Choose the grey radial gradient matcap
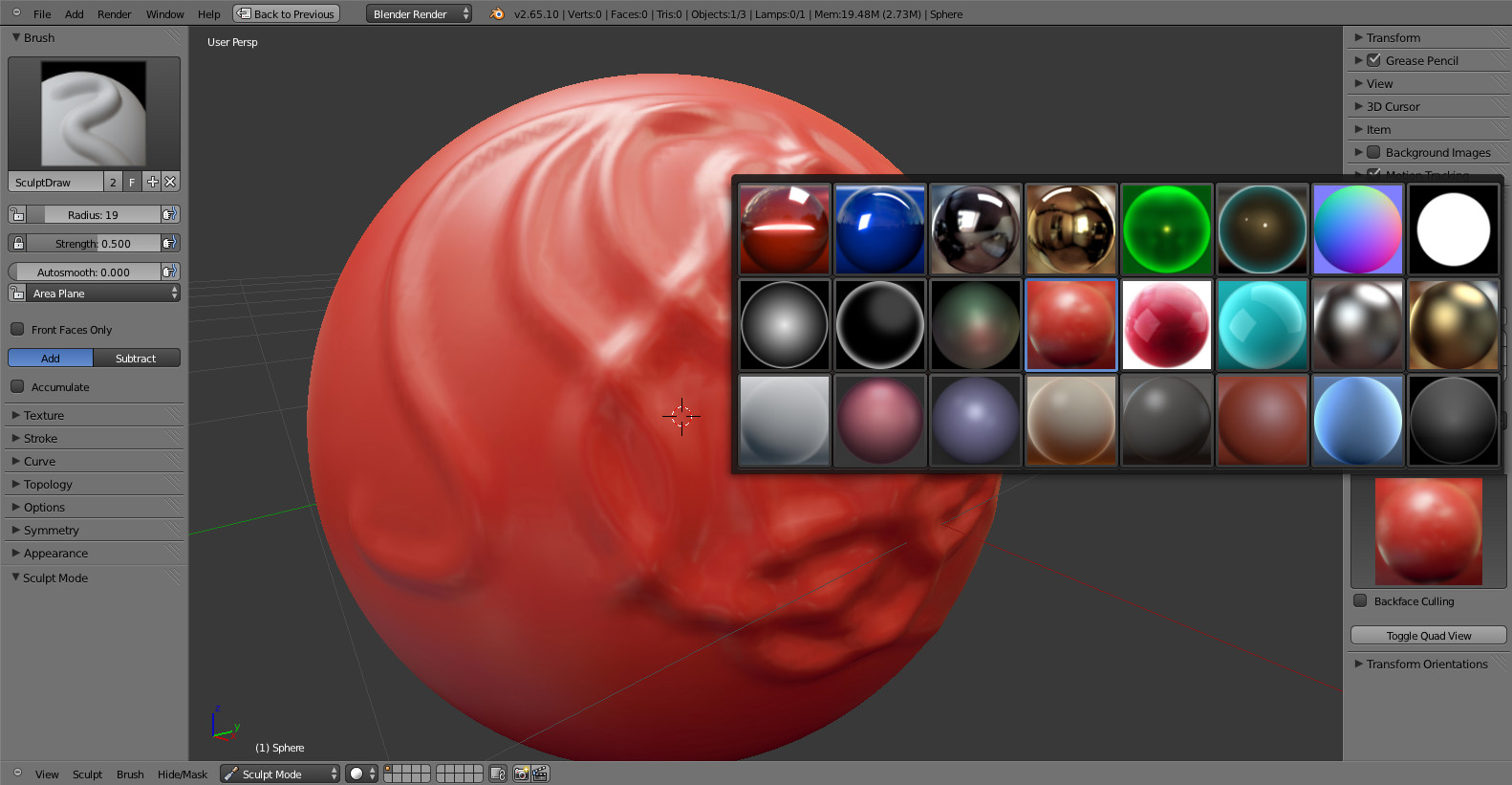The height and width of the screenshot is (785, 1512). tap(785, 325)
